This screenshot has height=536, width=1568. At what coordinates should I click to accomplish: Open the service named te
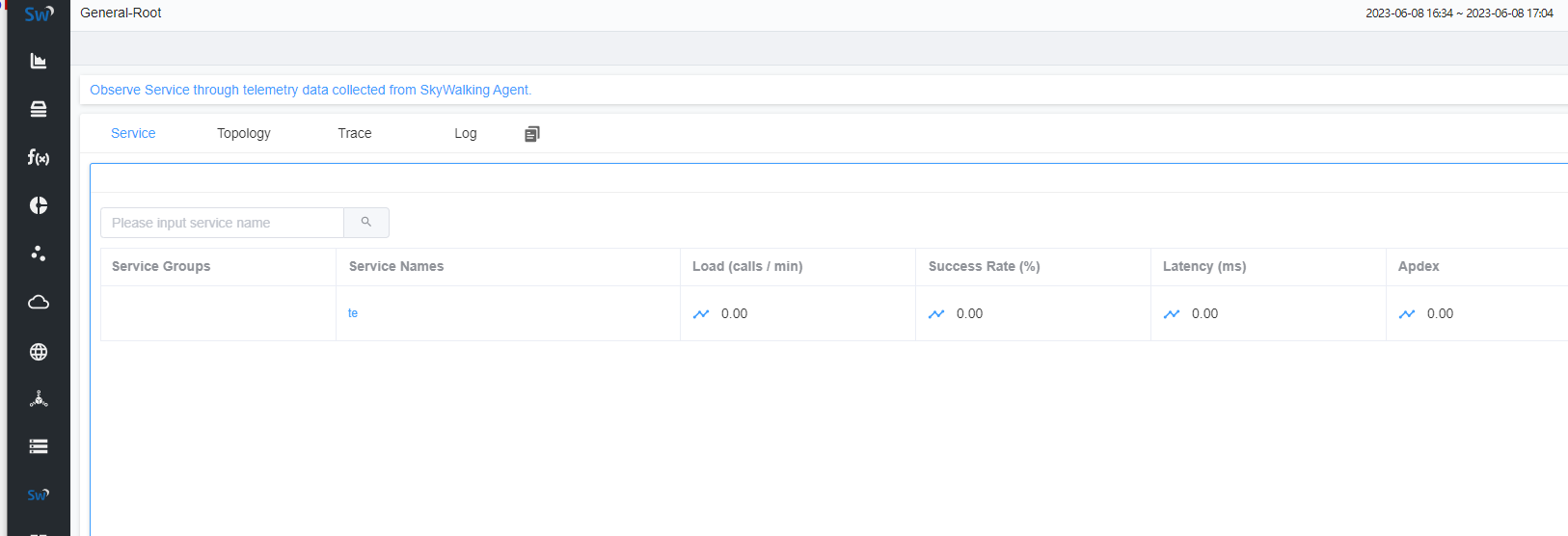tap(353, 313)
